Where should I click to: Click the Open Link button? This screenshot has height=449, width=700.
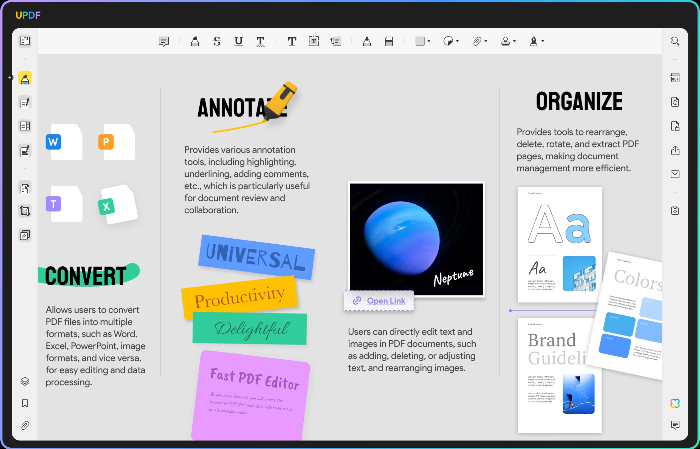click(379, 301)
